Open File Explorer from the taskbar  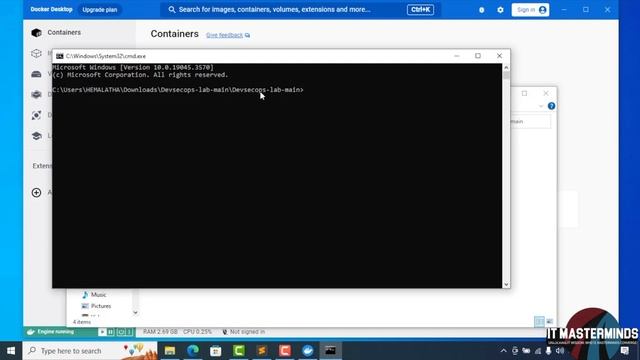click(170, 351)
